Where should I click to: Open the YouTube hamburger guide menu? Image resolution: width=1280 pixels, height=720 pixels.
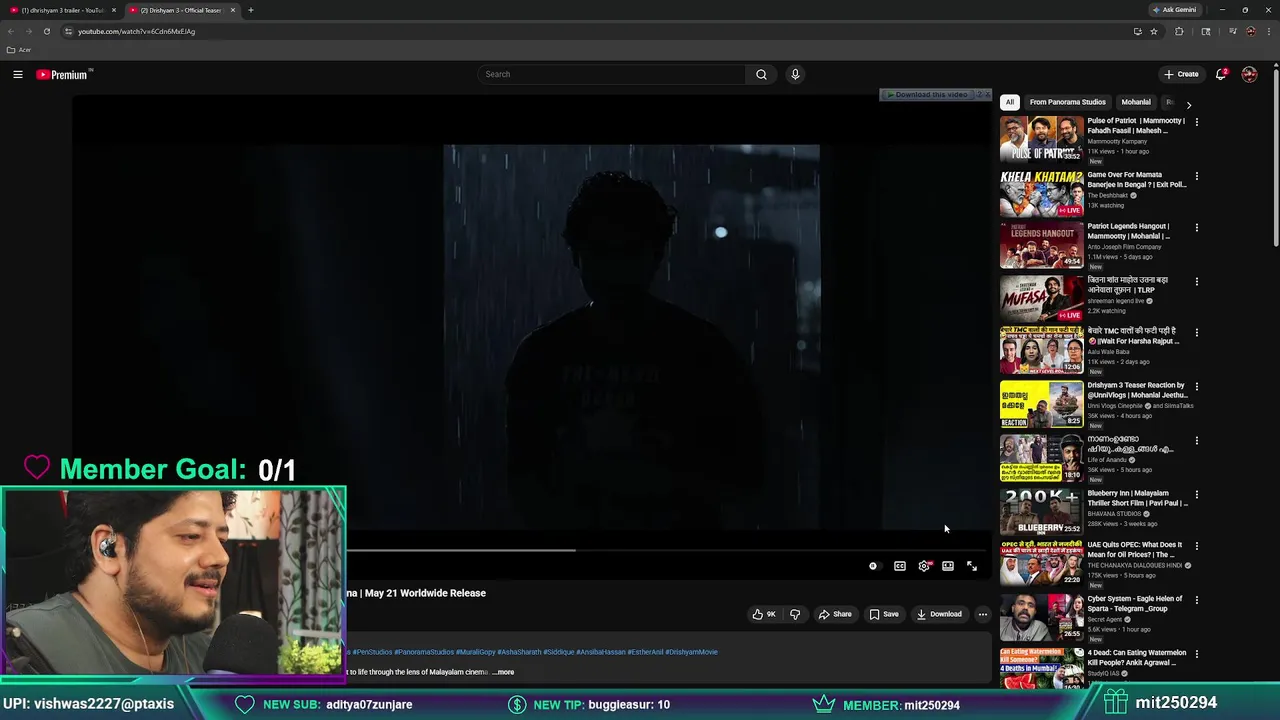click(x=18, y=74)
